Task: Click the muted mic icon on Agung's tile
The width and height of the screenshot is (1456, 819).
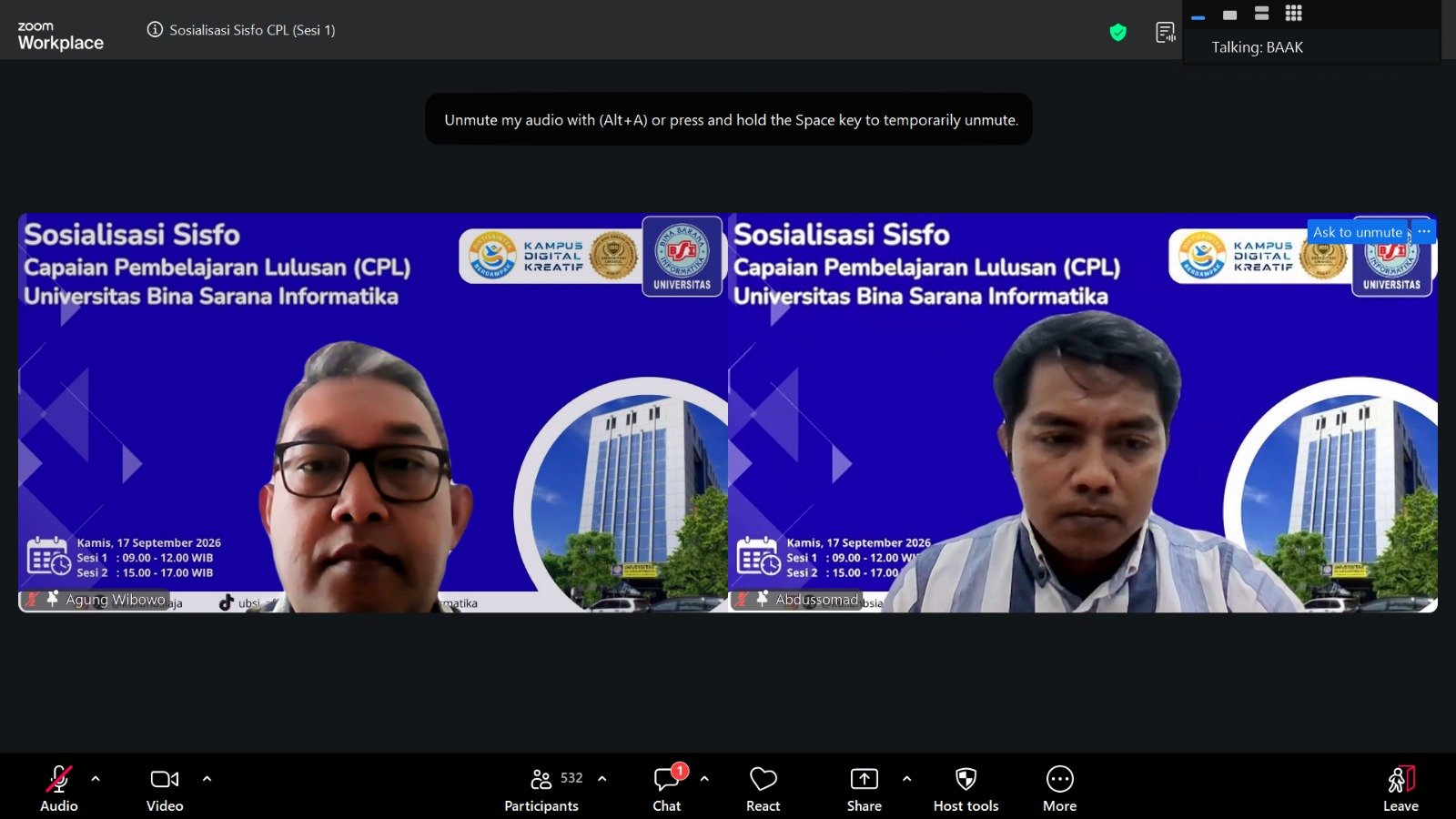Action: tap(32, 600)
